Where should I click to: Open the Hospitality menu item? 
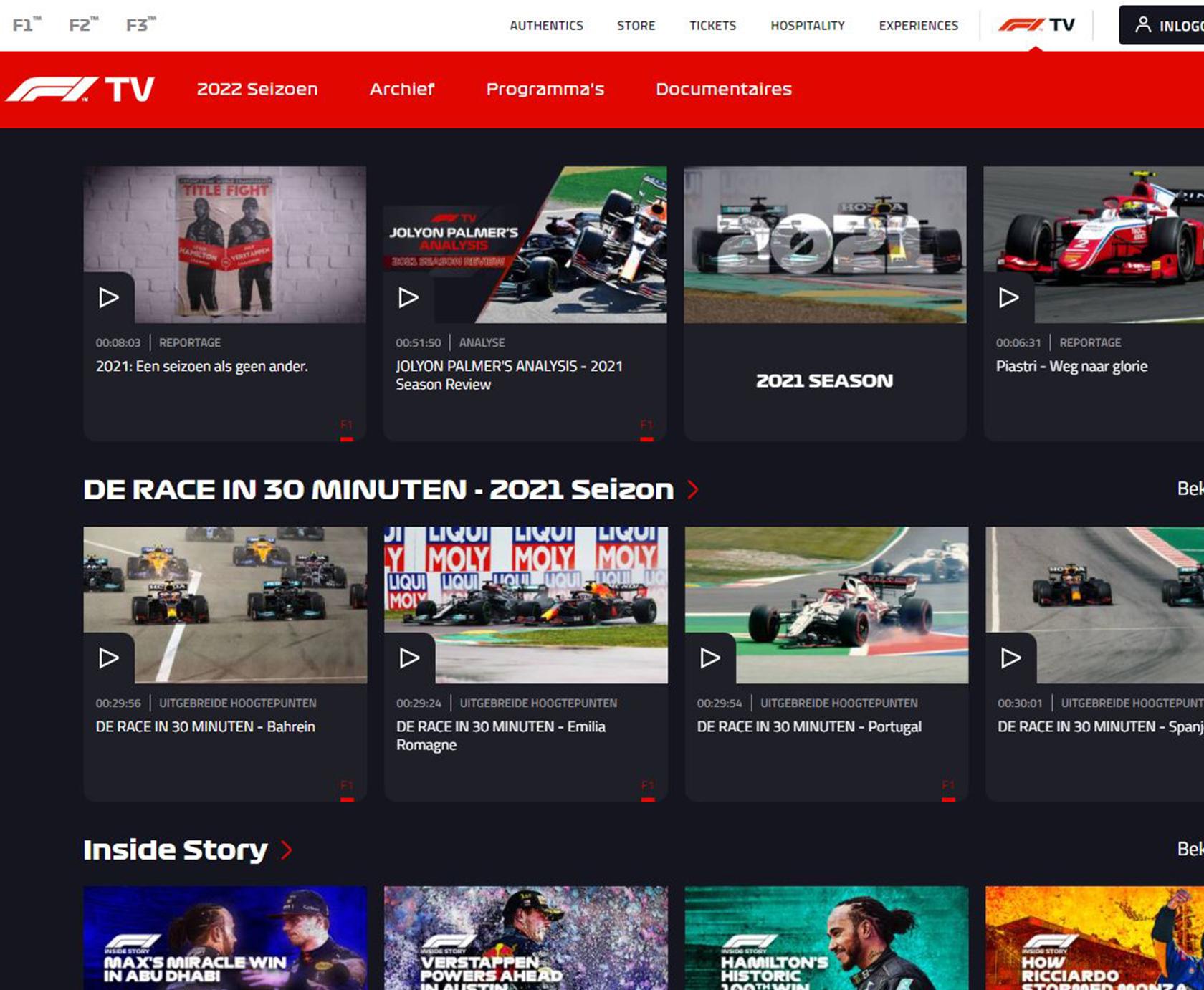pos(808,26)
